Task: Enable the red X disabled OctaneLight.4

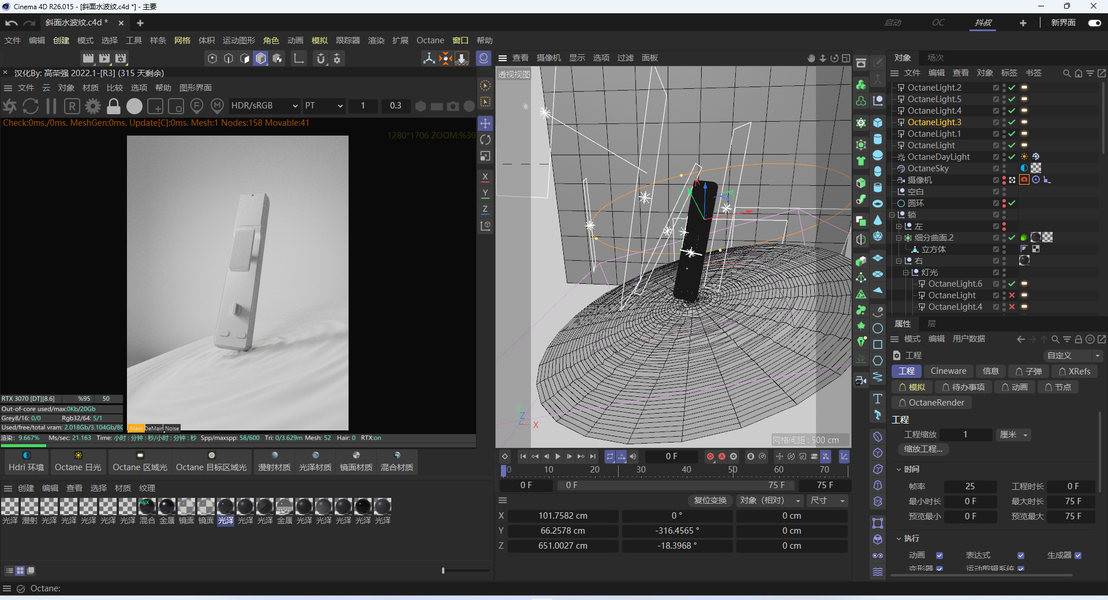Action: coord(1012,307)
